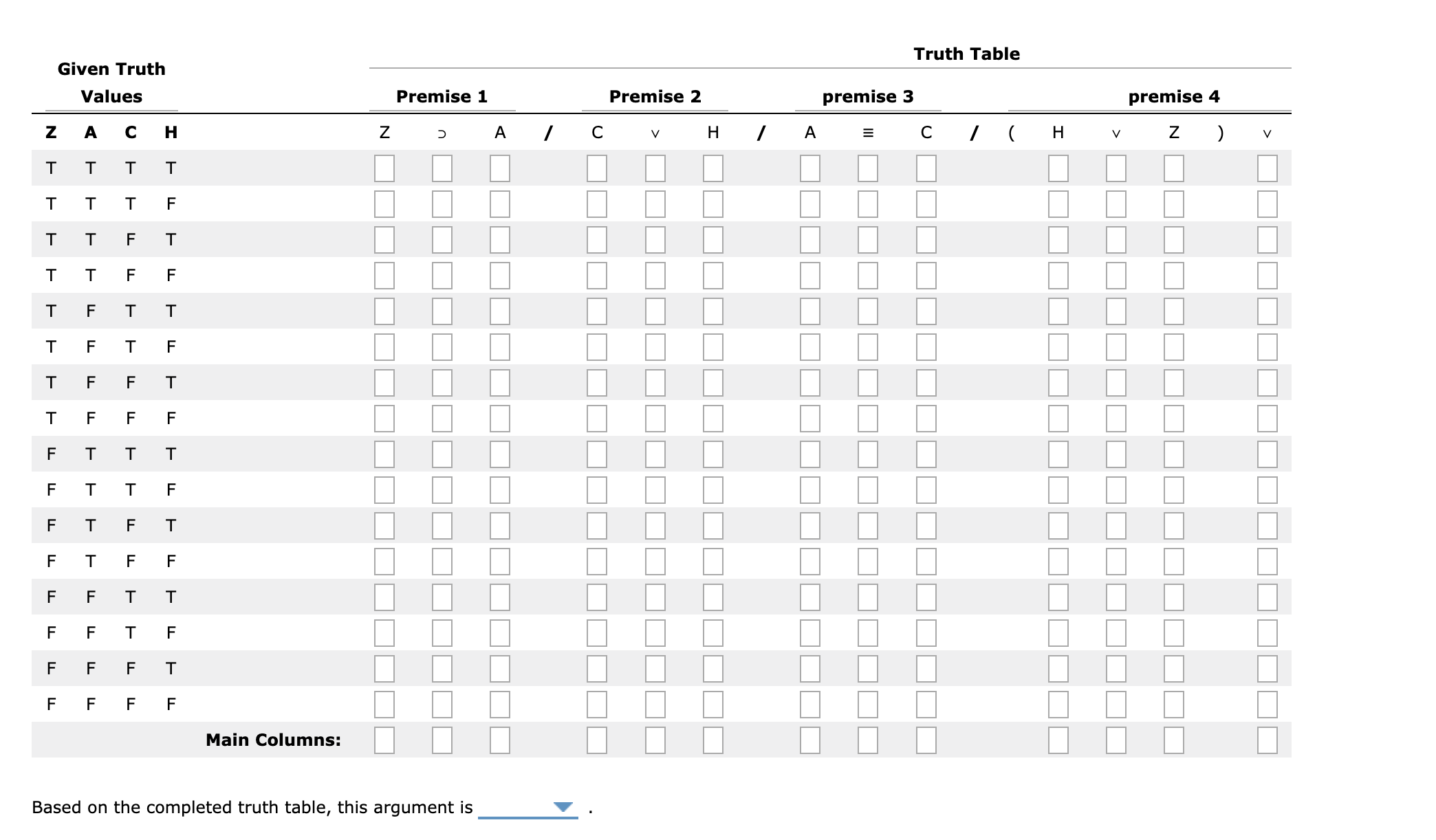The height and width of the screenshot is (840, 1436).
Task: Click the Main Columns box for the conclusion wedge
Action: point(1267,740)
